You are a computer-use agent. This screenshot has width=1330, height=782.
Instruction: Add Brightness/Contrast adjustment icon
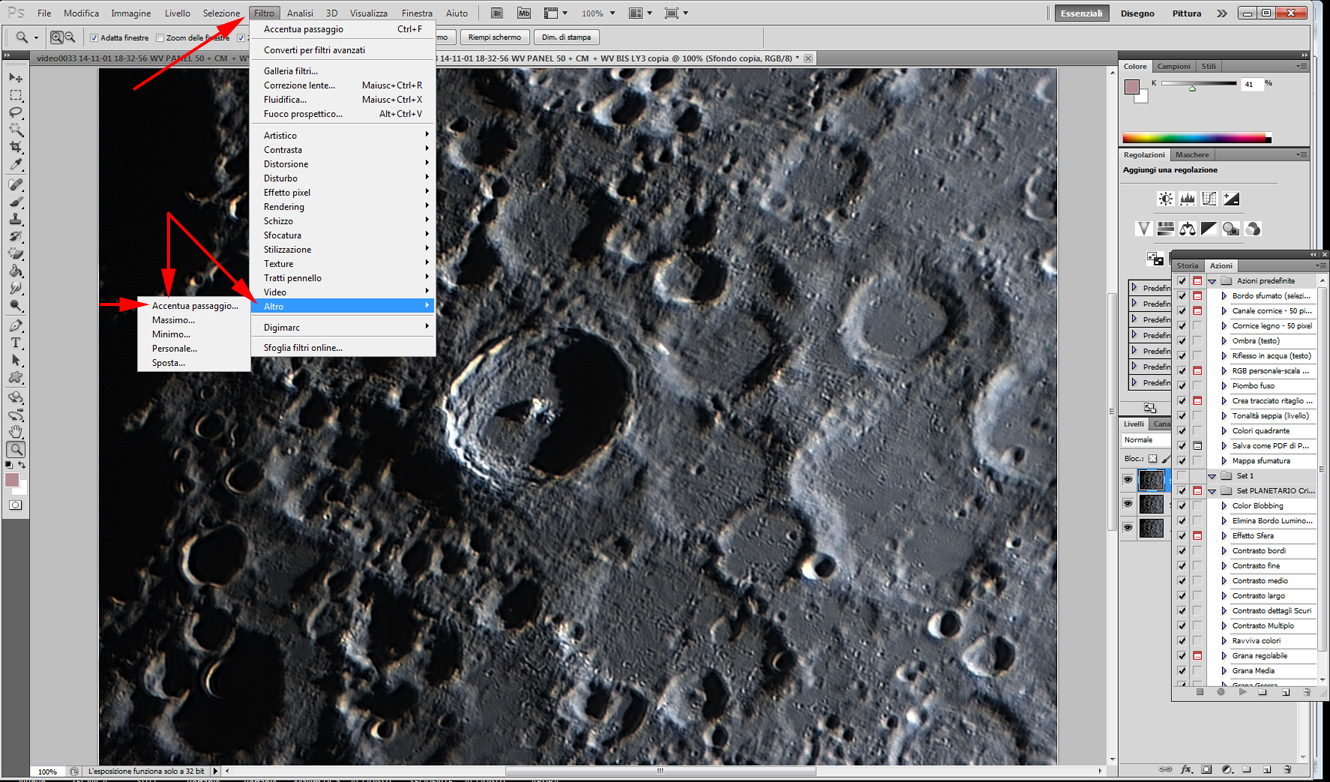click(x=1166, y=199)
